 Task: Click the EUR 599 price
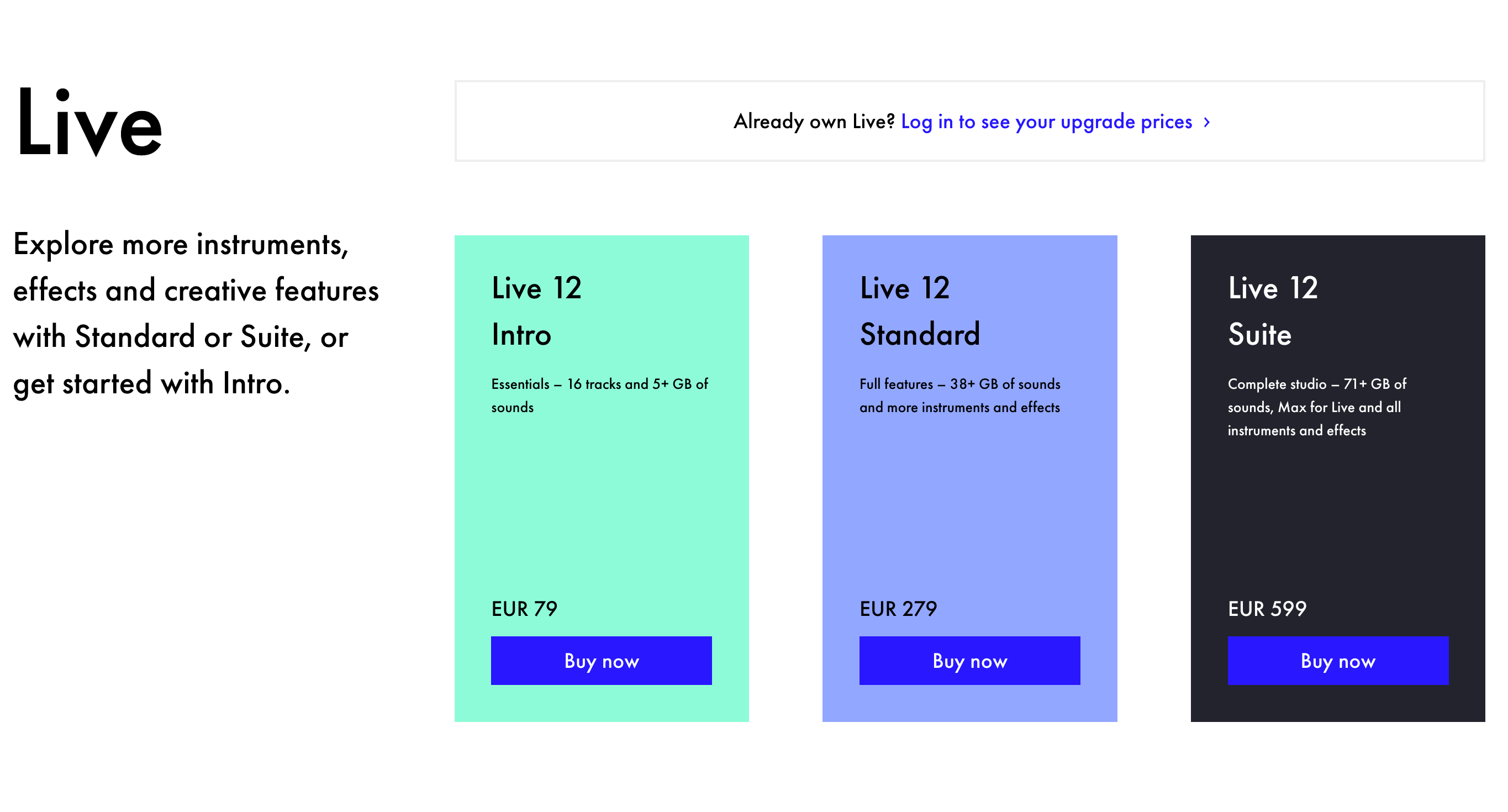[1267, 609]
